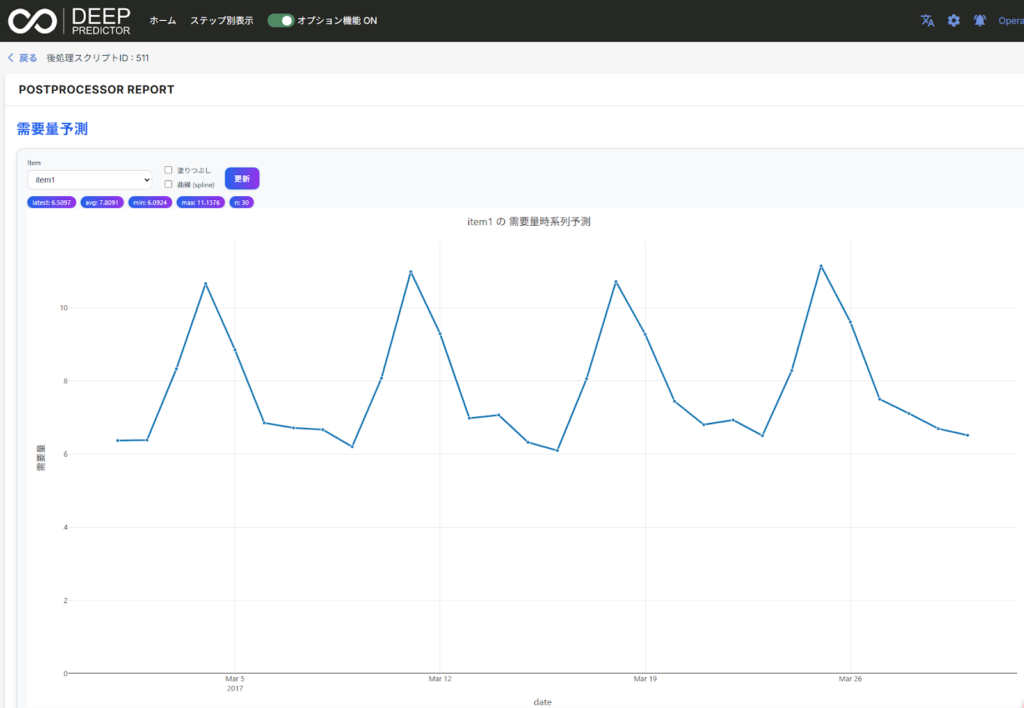This screenshot has height=708, width=1024.
Task: Open the language translation icon
Action: pyautogui.click(x=927, y=21)
